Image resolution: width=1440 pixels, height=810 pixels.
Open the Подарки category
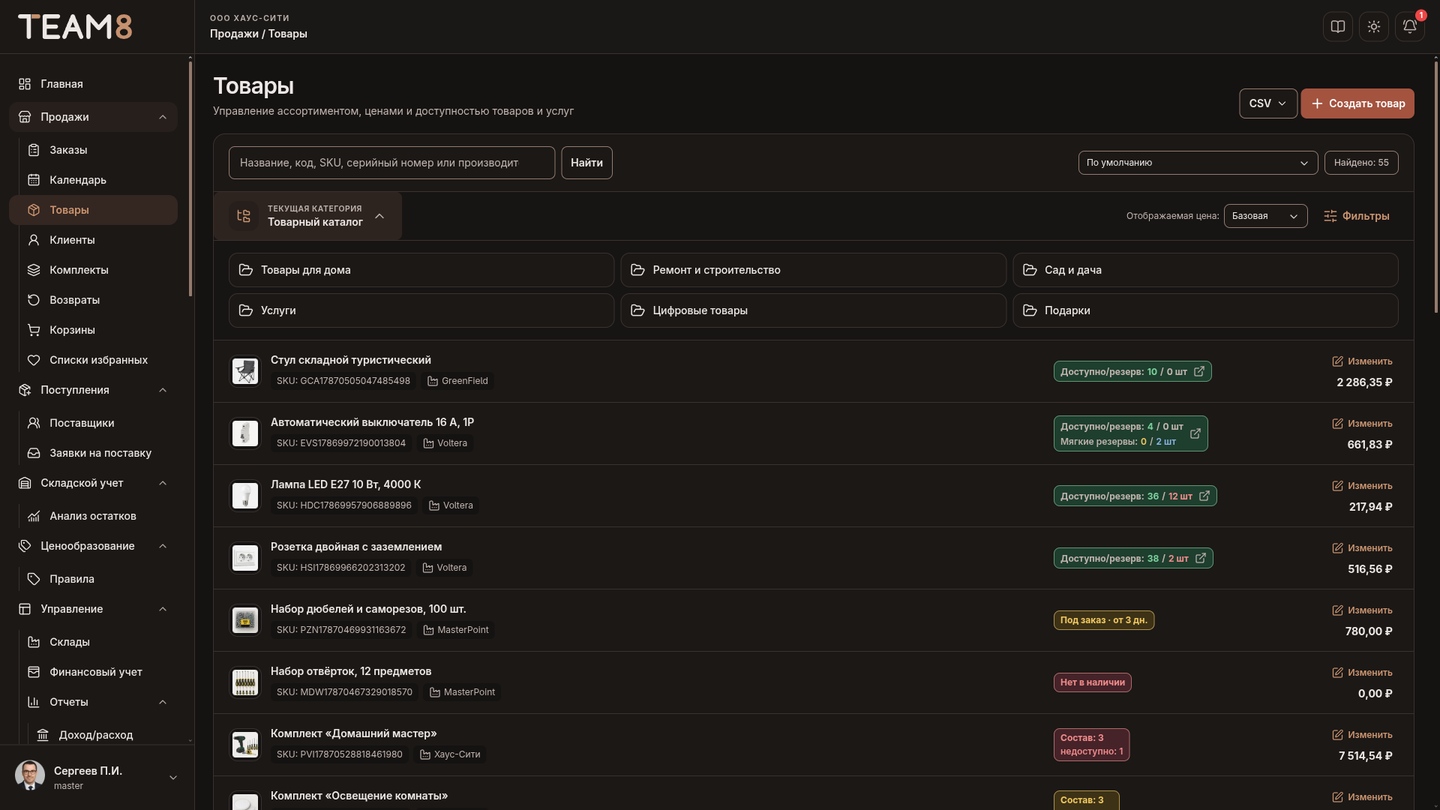pyautogui.click(x=1205, y=310)
